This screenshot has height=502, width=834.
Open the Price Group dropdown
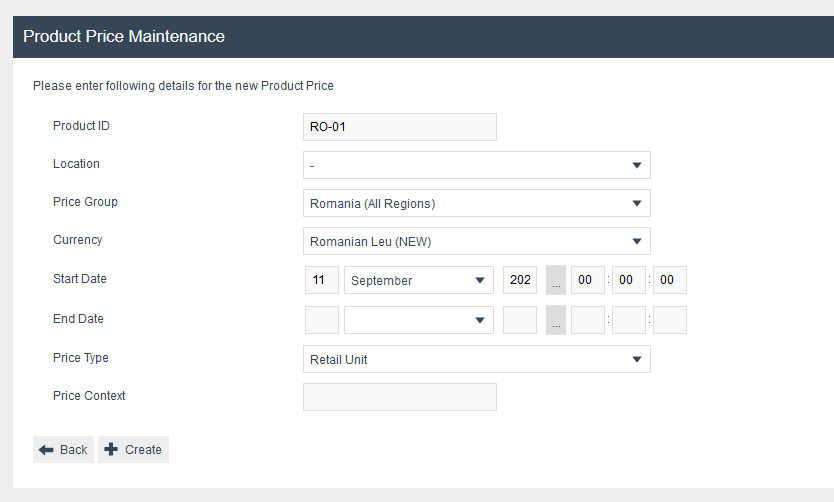tap(476, 203)
